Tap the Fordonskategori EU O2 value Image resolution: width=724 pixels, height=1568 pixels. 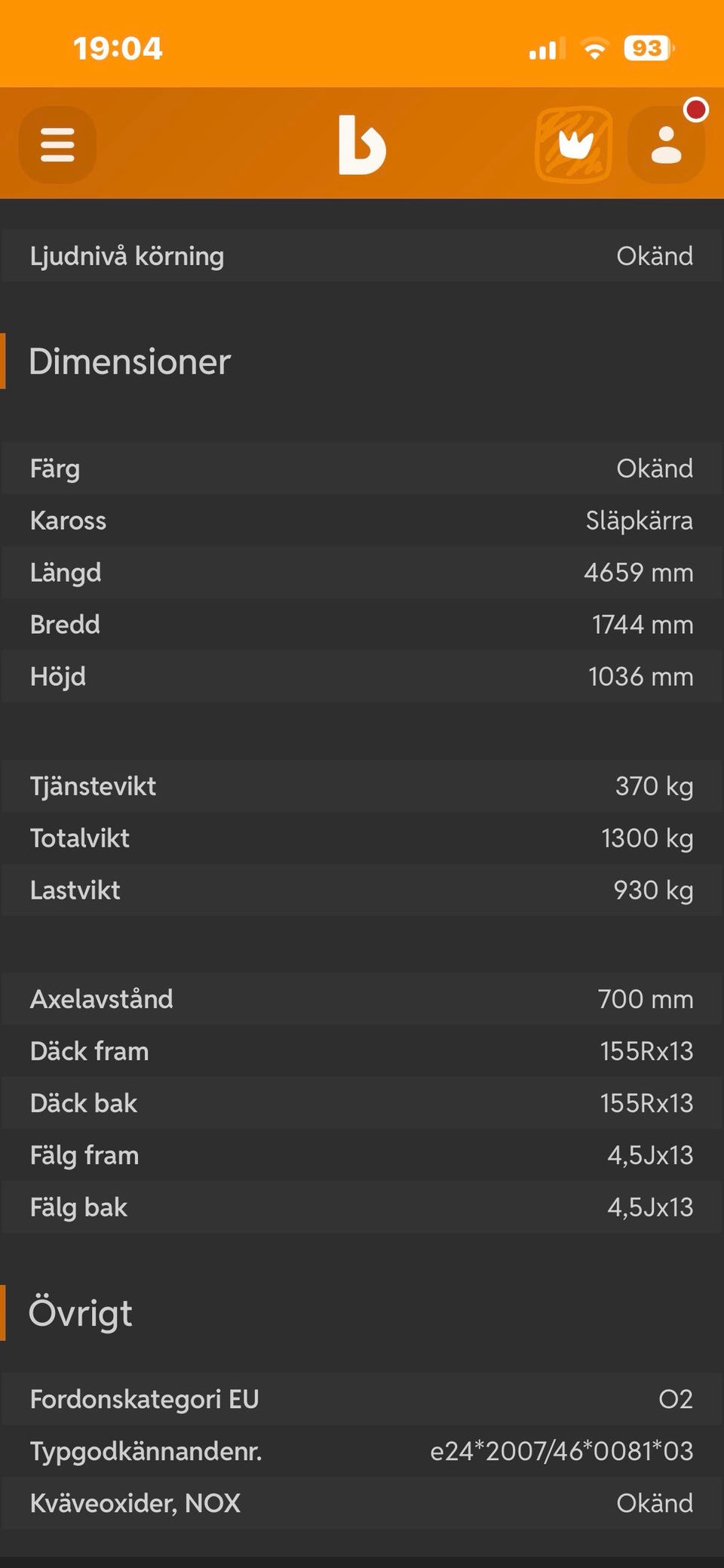tap(675, 1400)
